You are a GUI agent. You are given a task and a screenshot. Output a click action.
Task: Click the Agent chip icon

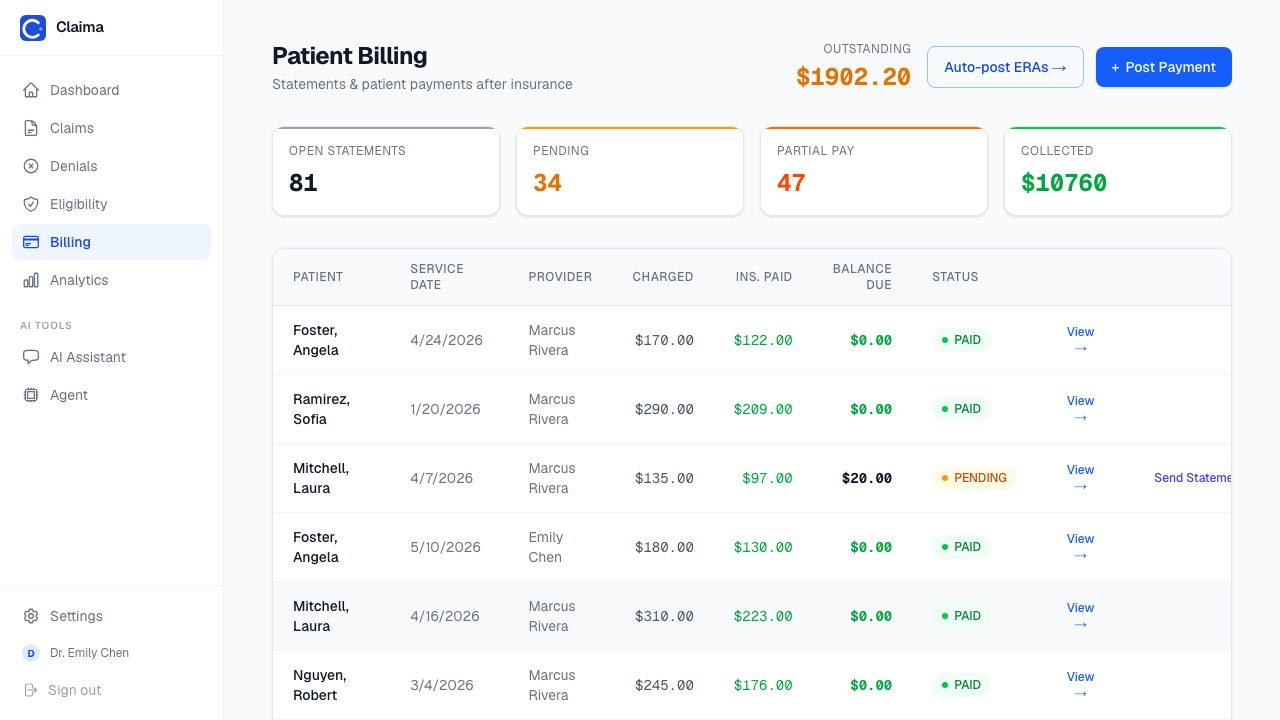31,395
